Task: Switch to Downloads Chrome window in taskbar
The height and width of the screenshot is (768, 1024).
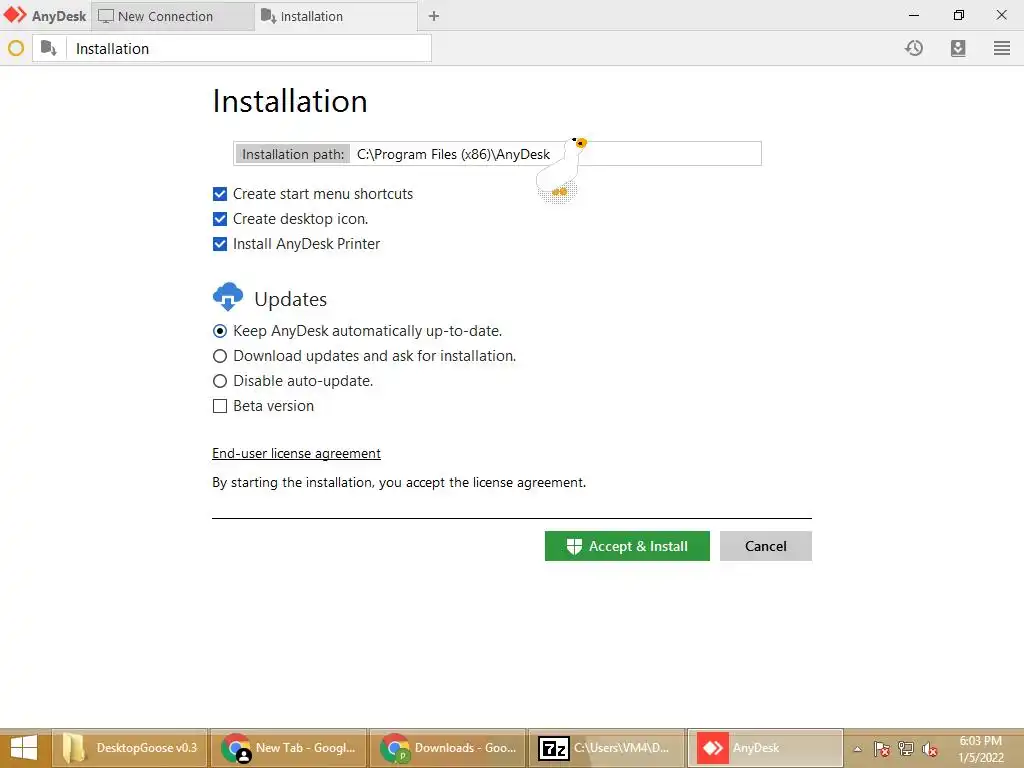Action: click(447, 748)
